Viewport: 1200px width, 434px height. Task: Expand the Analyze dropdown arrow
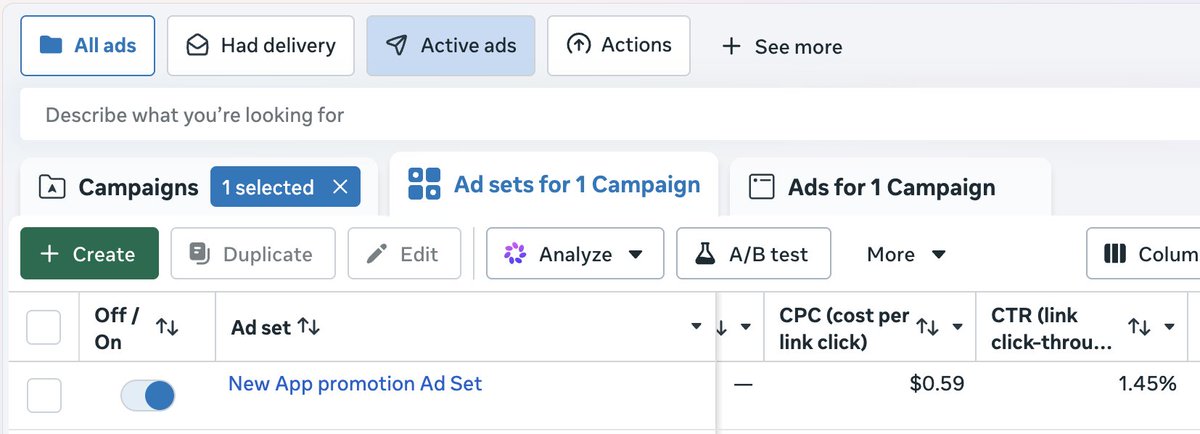point(635,255)
